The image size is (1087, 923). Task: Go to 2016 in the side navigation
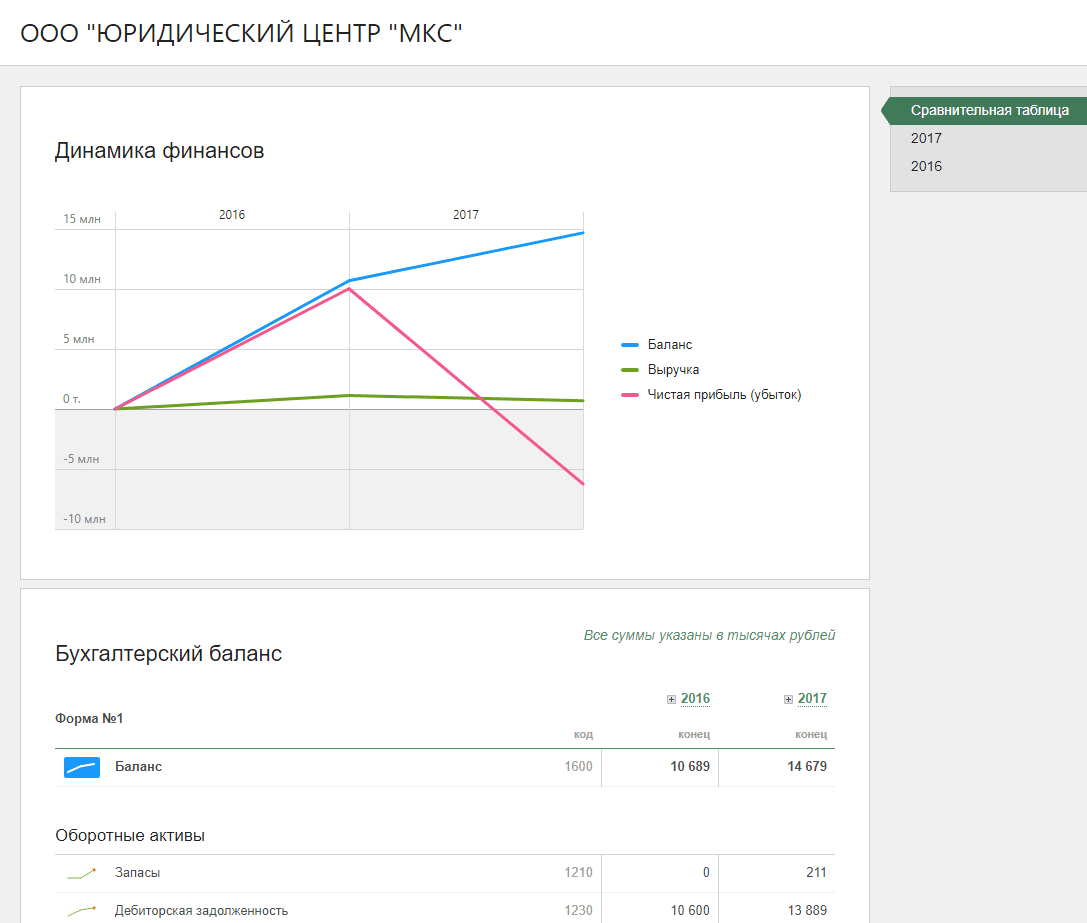click(926, 167)
